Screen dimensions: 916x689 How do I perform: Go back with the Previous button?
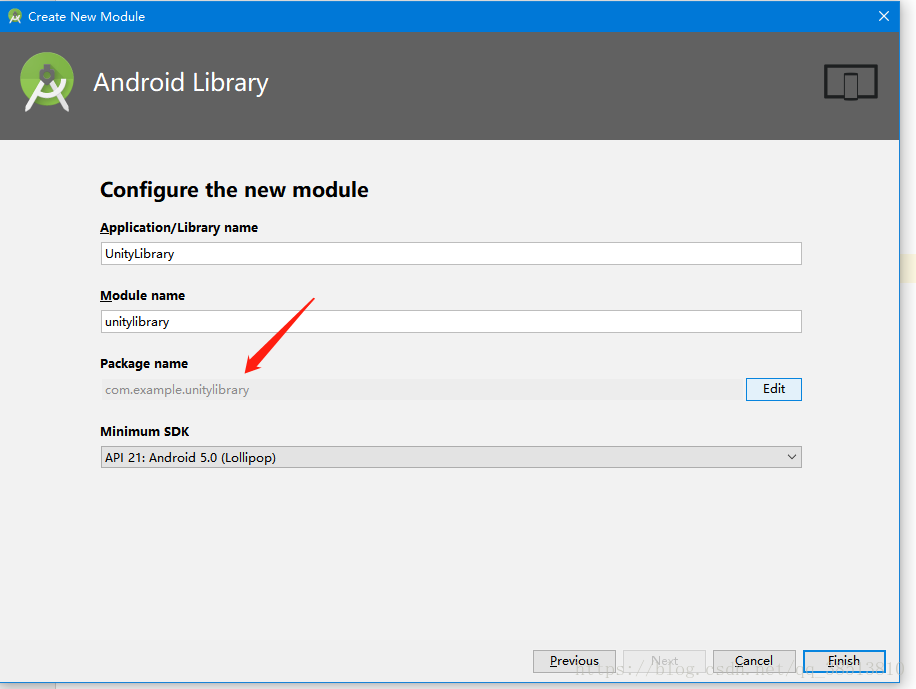pos(574,661)
